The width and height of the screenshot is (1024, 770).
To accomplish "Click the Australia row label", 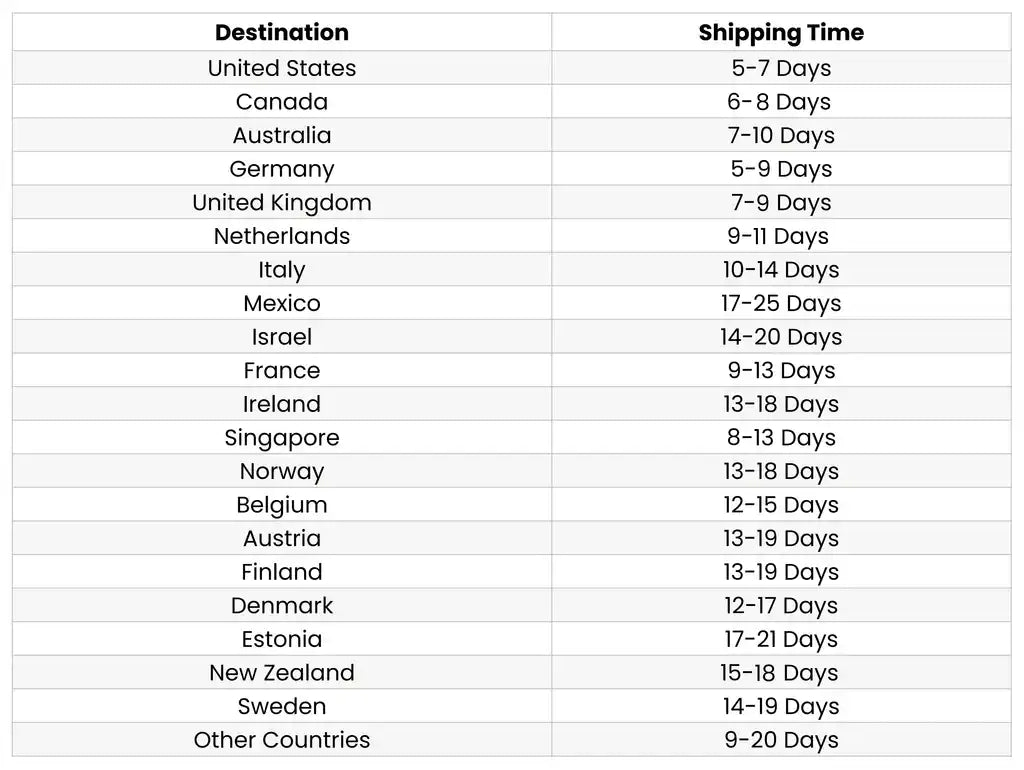I will (x=282, y=135).
